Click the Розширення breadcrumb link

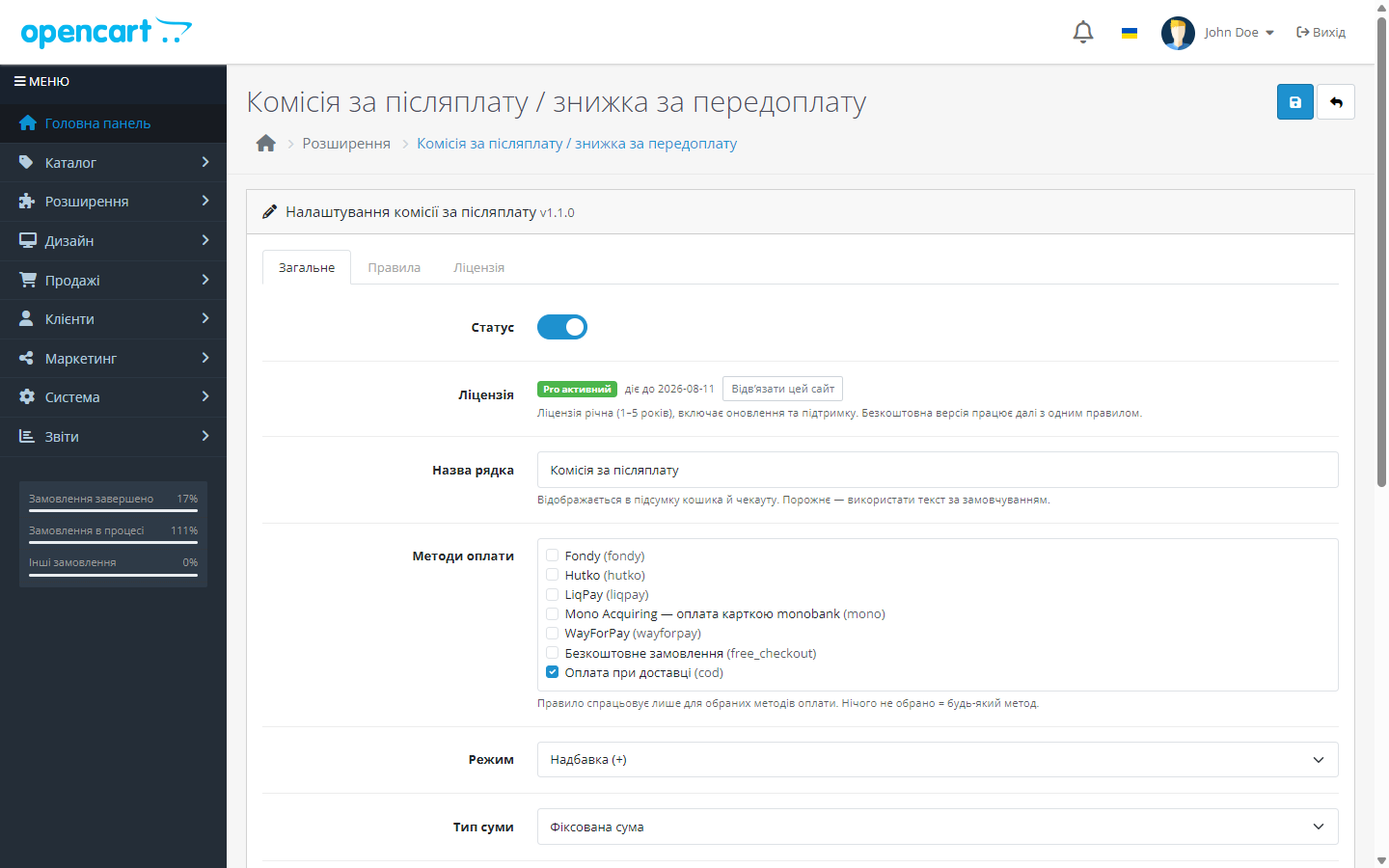pyautogui.click(x=346, y=144)
